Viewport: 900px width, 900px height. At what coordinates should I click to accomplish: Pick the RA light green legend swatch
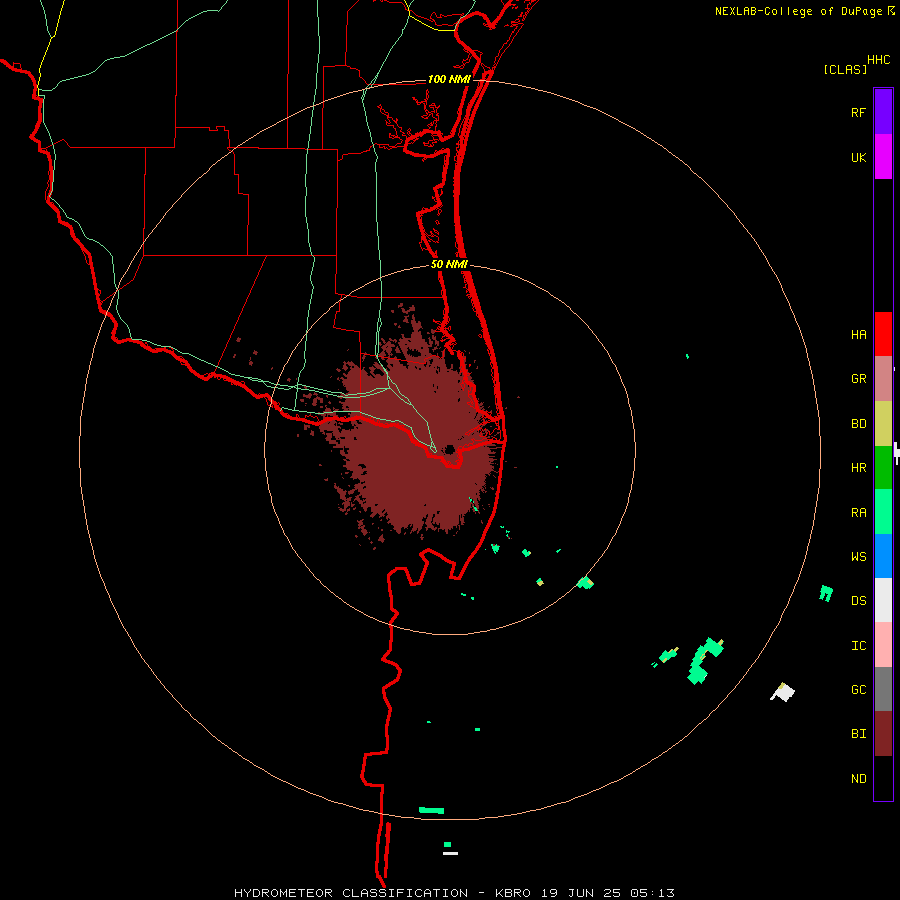coord(883,512)
